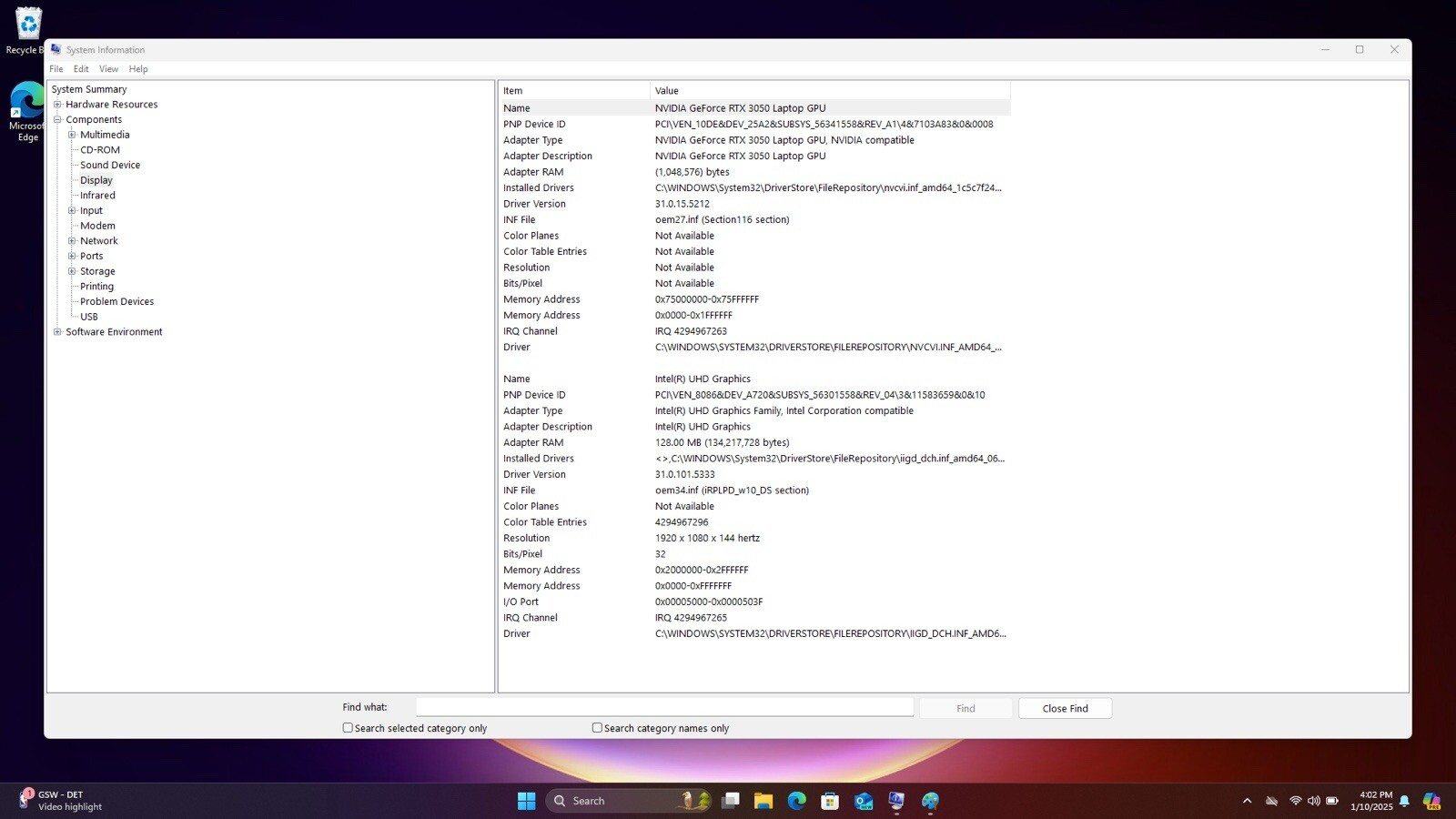Screen dimensions: 1456x819
Task: Open Task View on the taskbar
Action: pos(730,801)
